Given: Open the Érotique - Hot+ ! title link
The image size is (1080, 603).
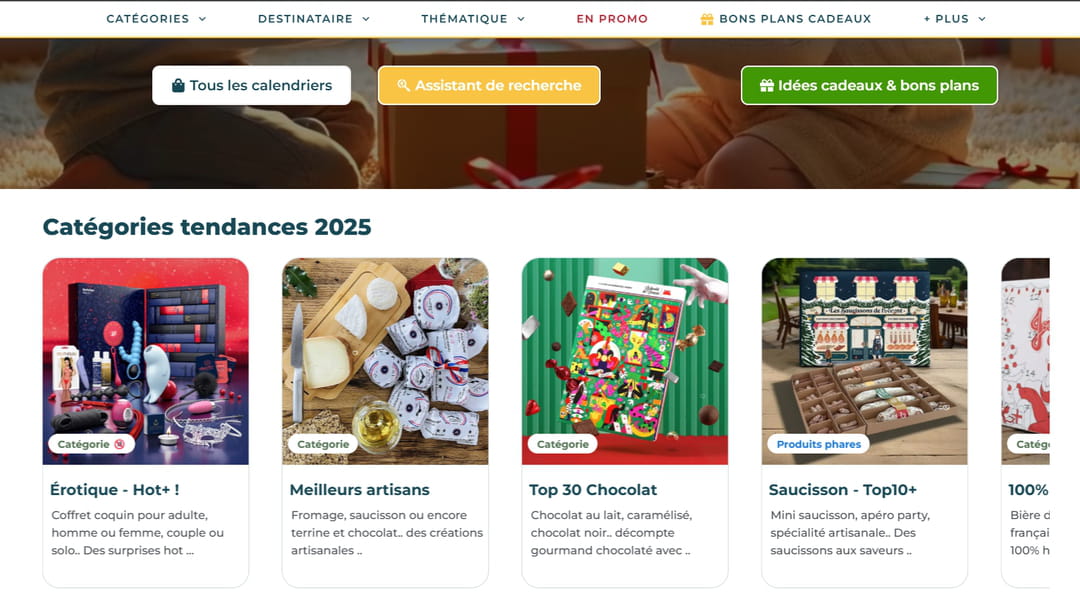Looking at the screenshot, I should tap(114, 490).
